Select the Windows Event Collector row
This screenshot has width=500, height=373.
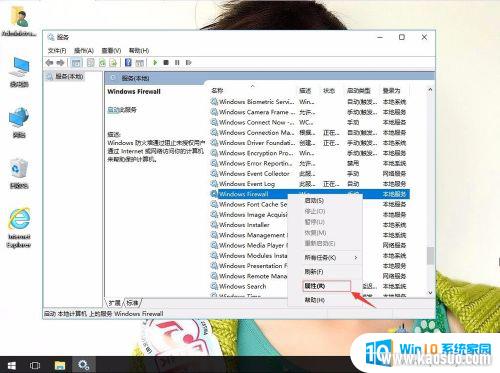[309, 174]
